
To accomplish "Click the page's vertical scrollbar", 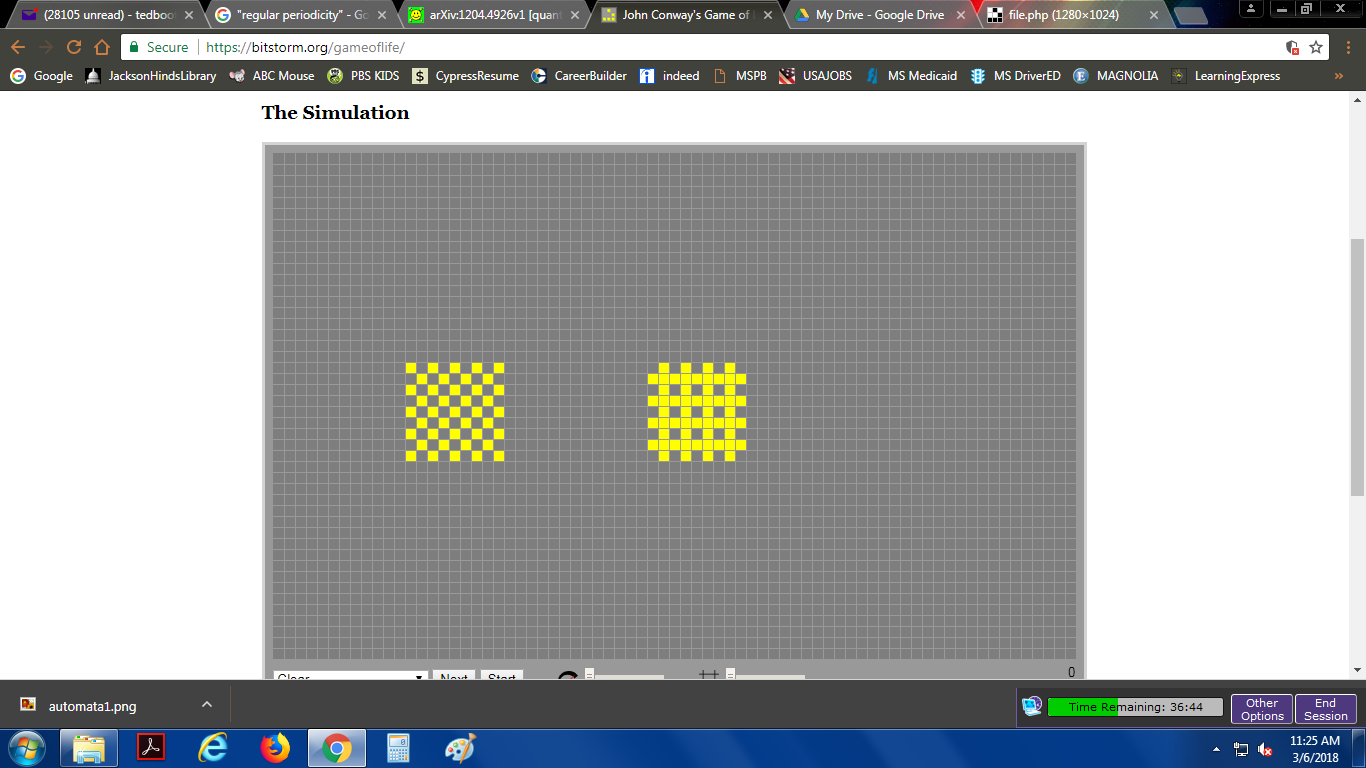I will (x=1357, y=367).
